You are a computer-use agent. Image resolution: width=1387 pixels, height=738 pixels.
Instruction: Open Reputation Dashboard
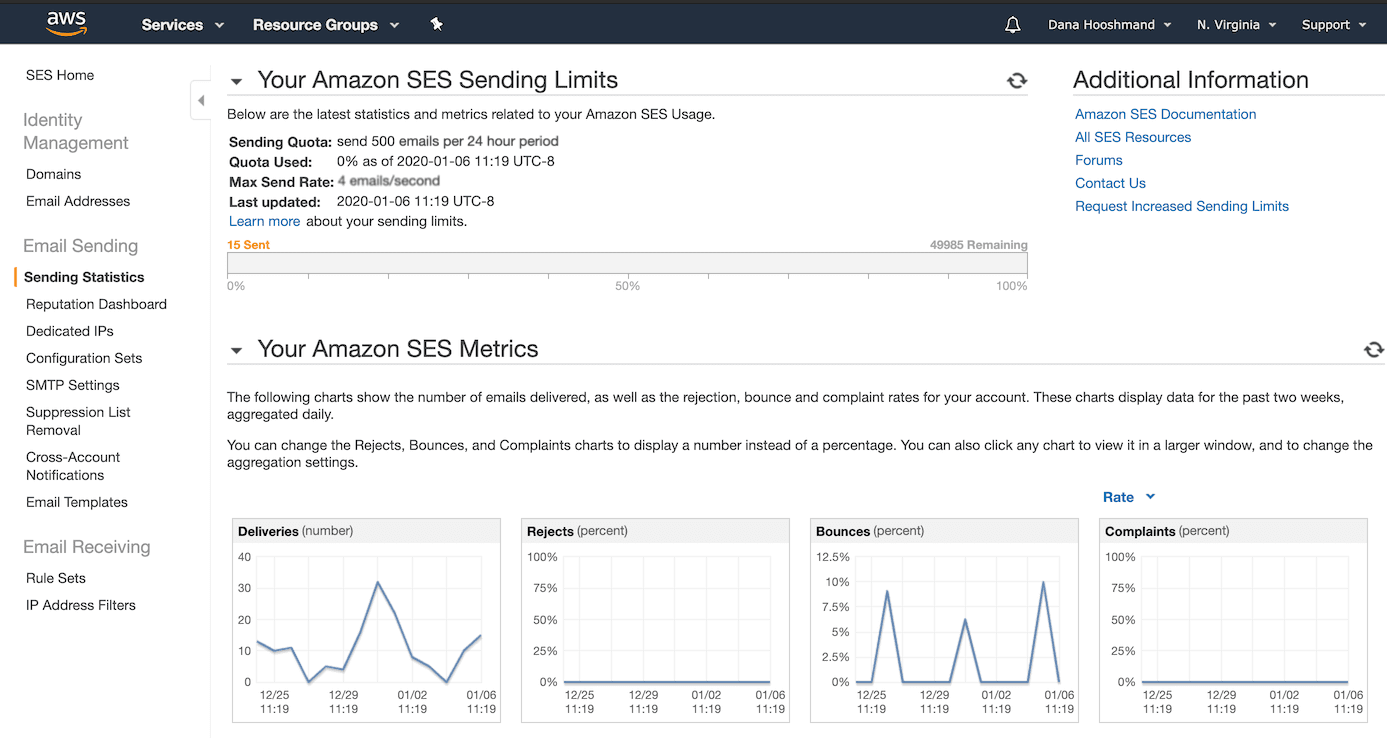point(96,304)
